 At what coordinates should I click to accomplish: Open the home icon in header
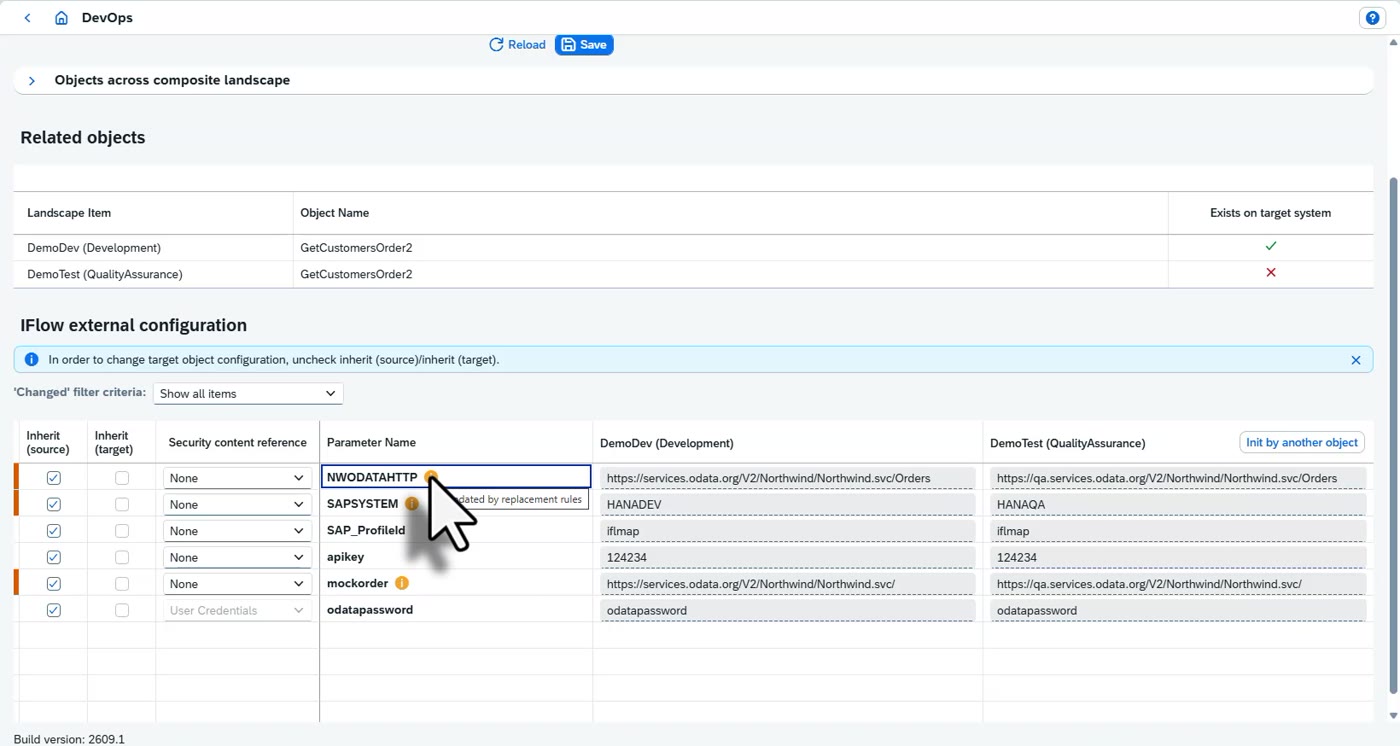click(x=61, y=18)
